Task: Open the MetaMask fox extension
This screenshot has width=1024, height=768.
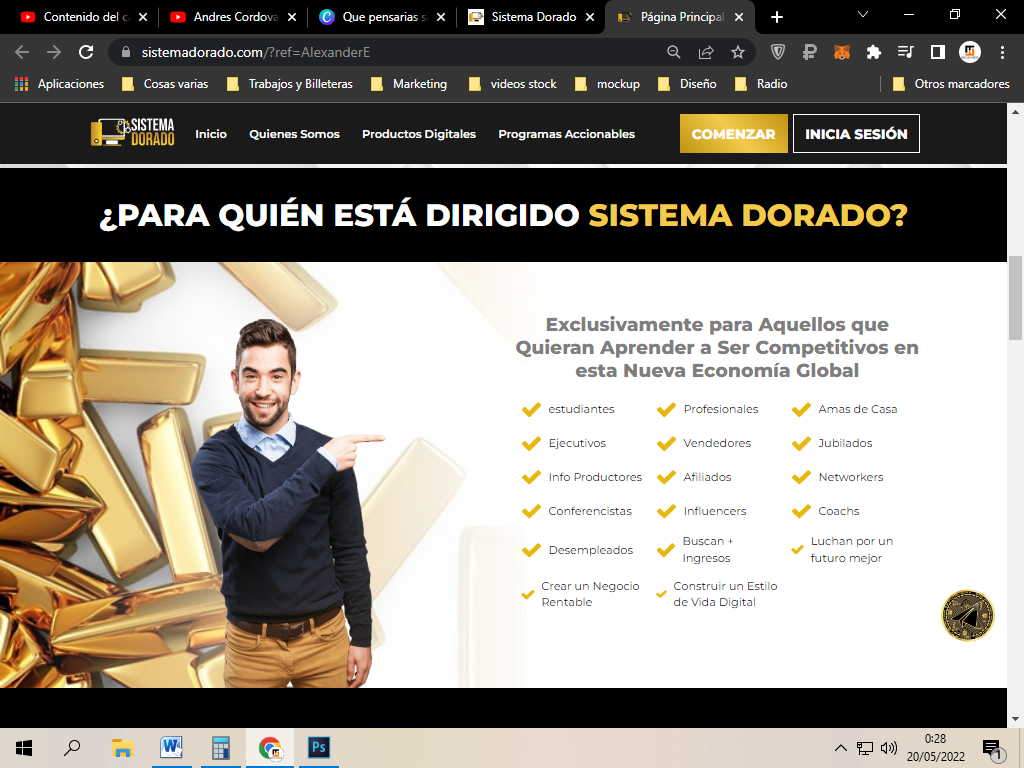Action: [842, 52]
